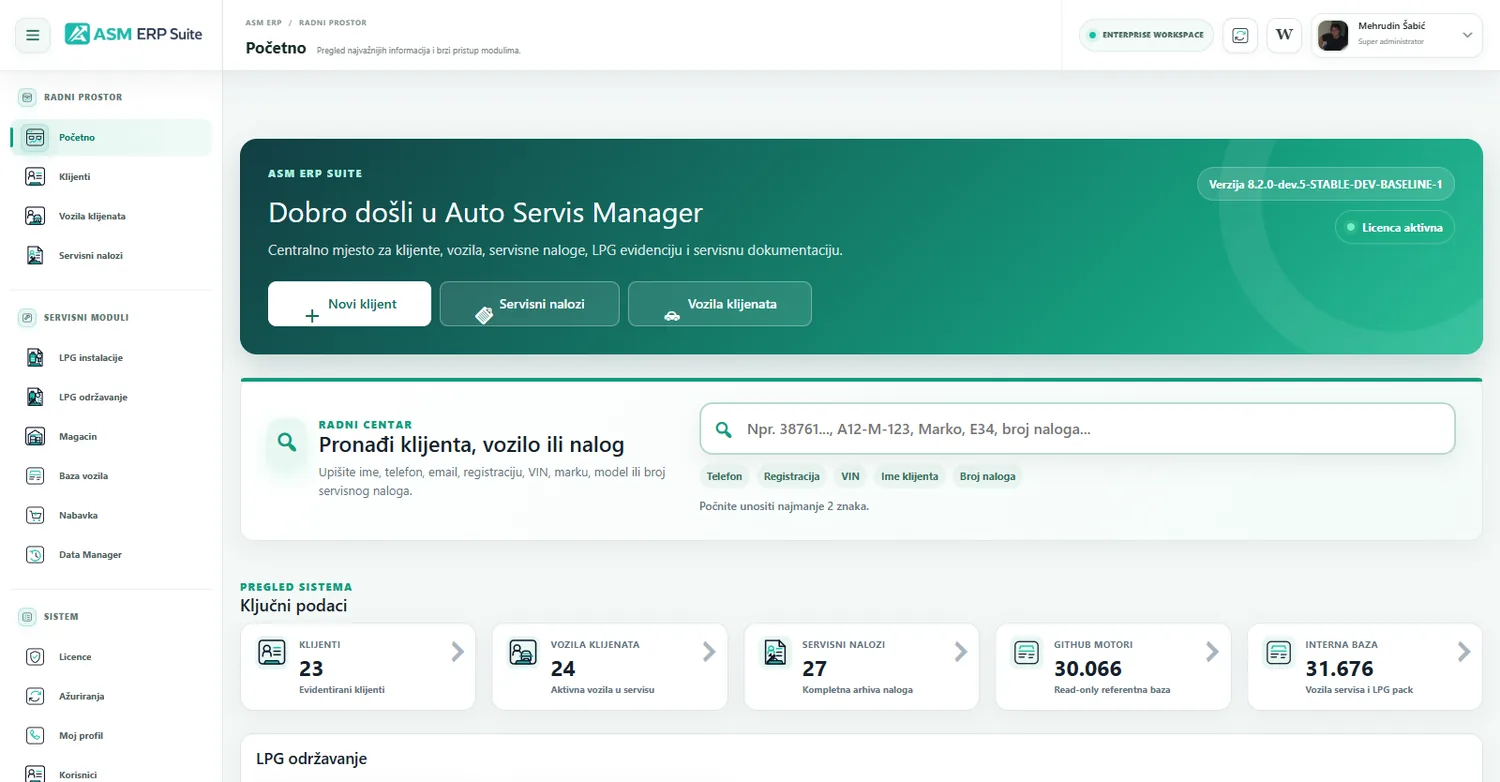
Task: Click the Moj profil phone icon
Action: click(35, 736)
